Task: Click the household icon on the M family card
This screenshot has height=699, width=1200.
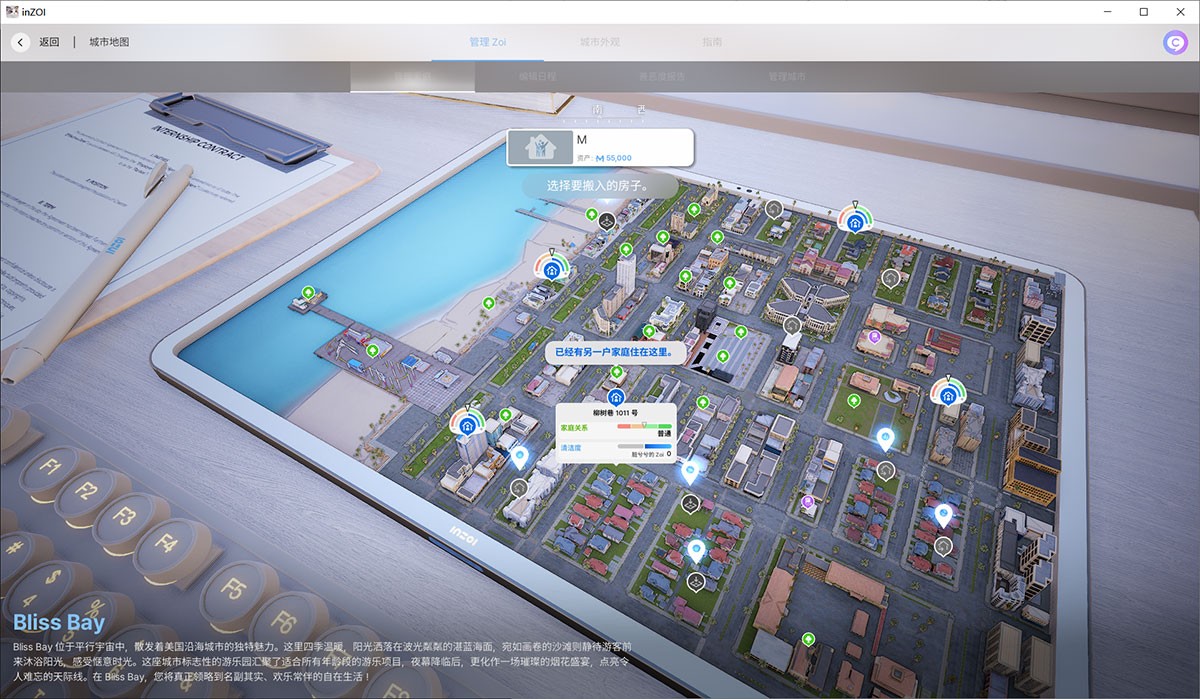Action: [x=538, y=148]
